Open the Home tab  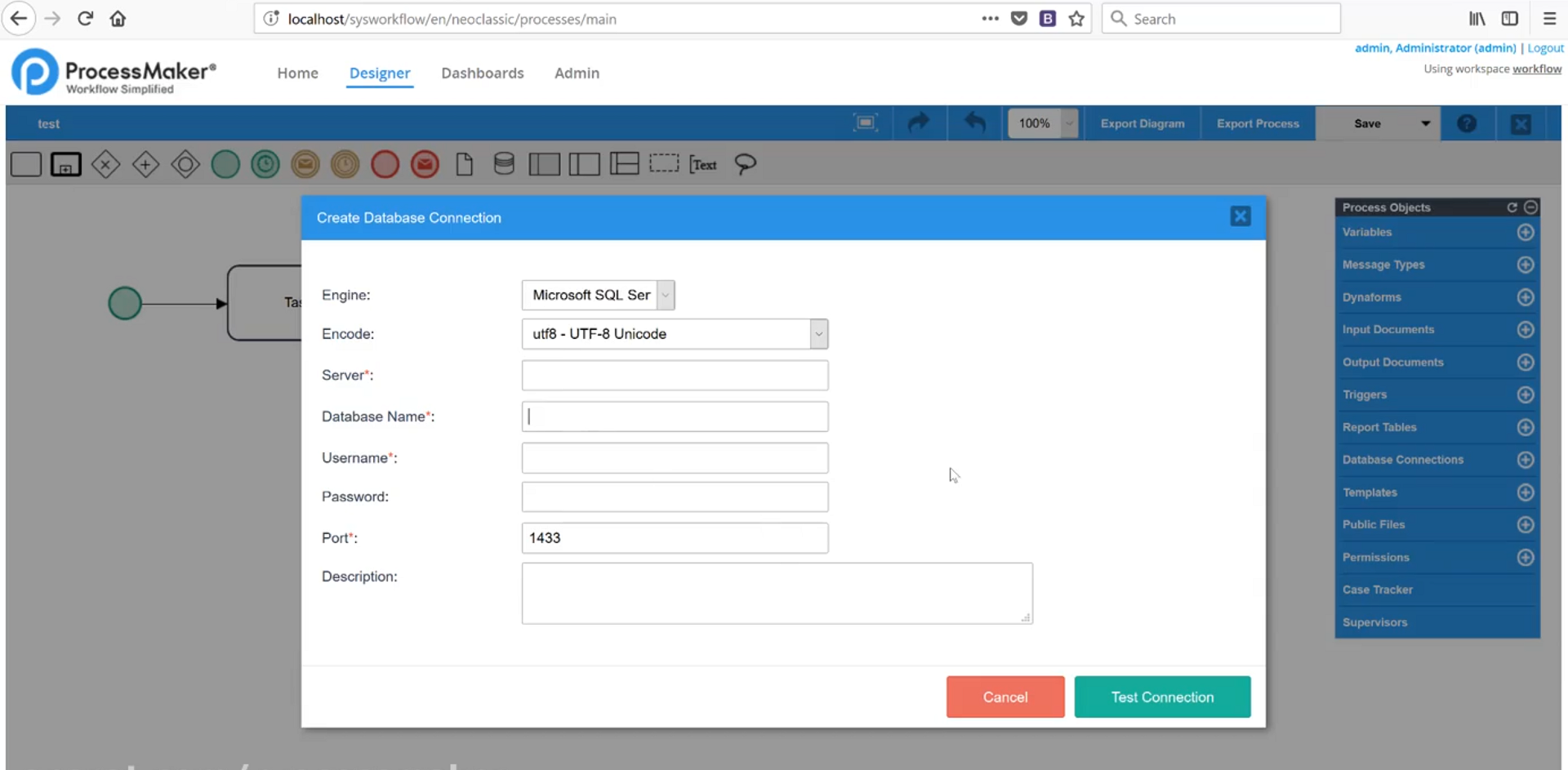point(297,73)
